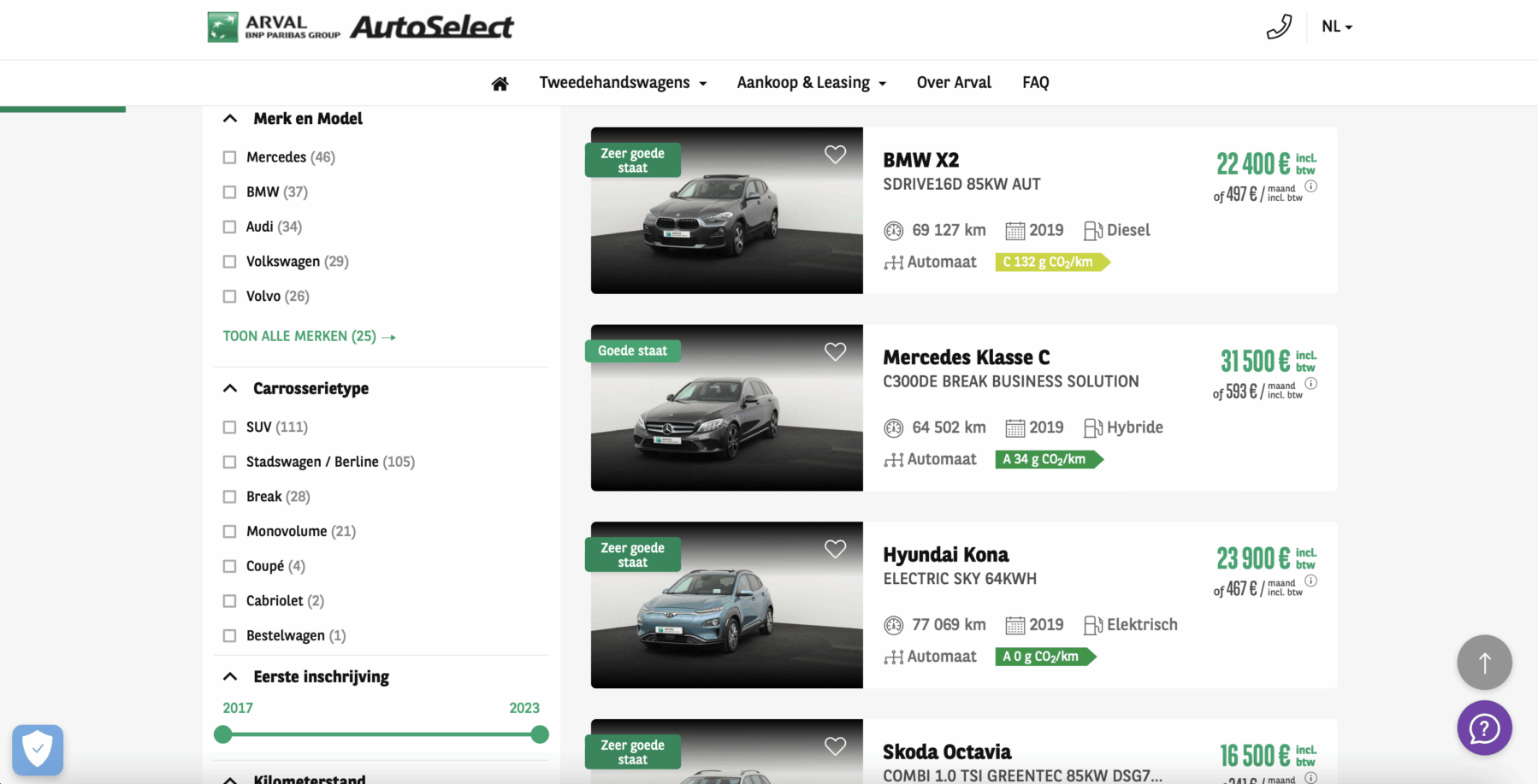
Task: Click the phone contact icon
Action: (x=1278, y=27)
